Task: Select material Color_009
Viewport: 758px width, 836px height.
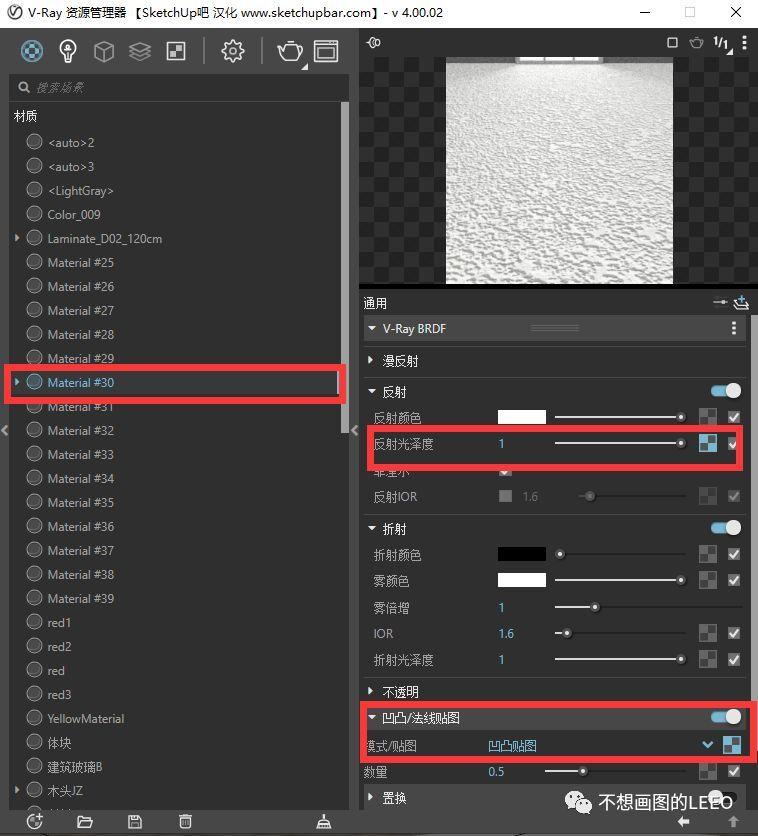Action: click(x=74, y=215)
